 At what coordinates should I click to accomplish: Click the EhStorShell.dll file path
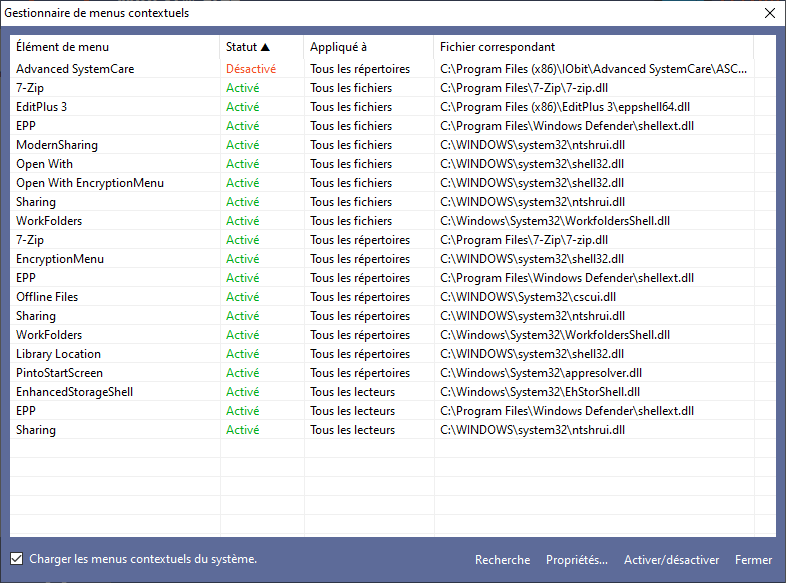(540, 392)
